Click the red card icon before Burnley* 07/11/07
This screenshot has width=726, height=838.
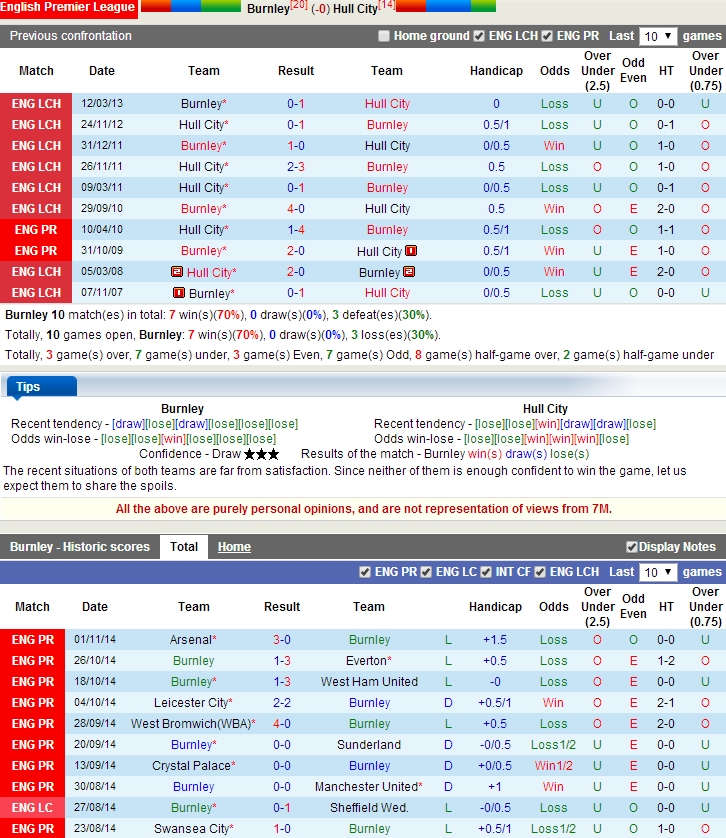(179, 293)
